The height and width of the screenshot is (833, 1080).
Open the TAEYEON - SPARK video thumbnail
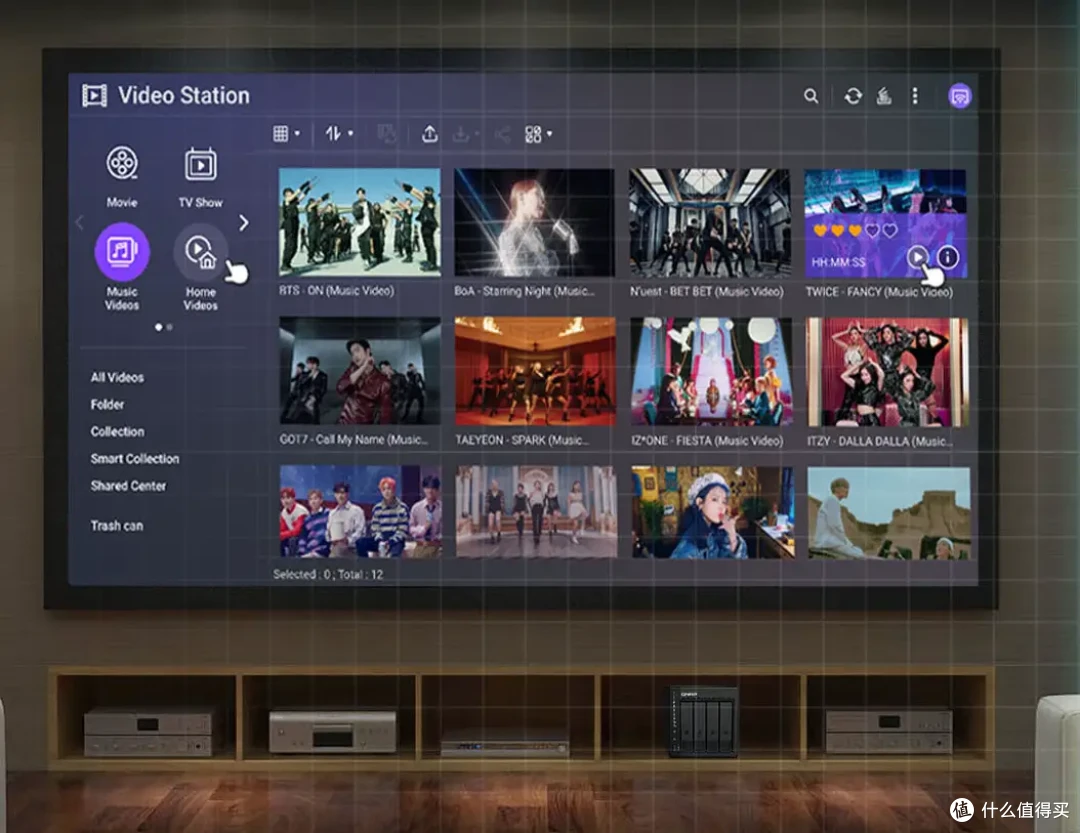[x=535, y=371]
